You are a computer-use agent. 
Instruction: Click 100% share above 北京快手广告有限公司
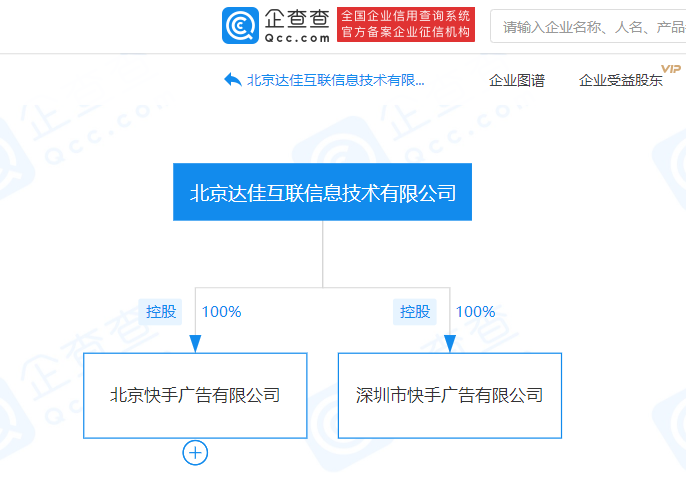(x=221, y=312)
